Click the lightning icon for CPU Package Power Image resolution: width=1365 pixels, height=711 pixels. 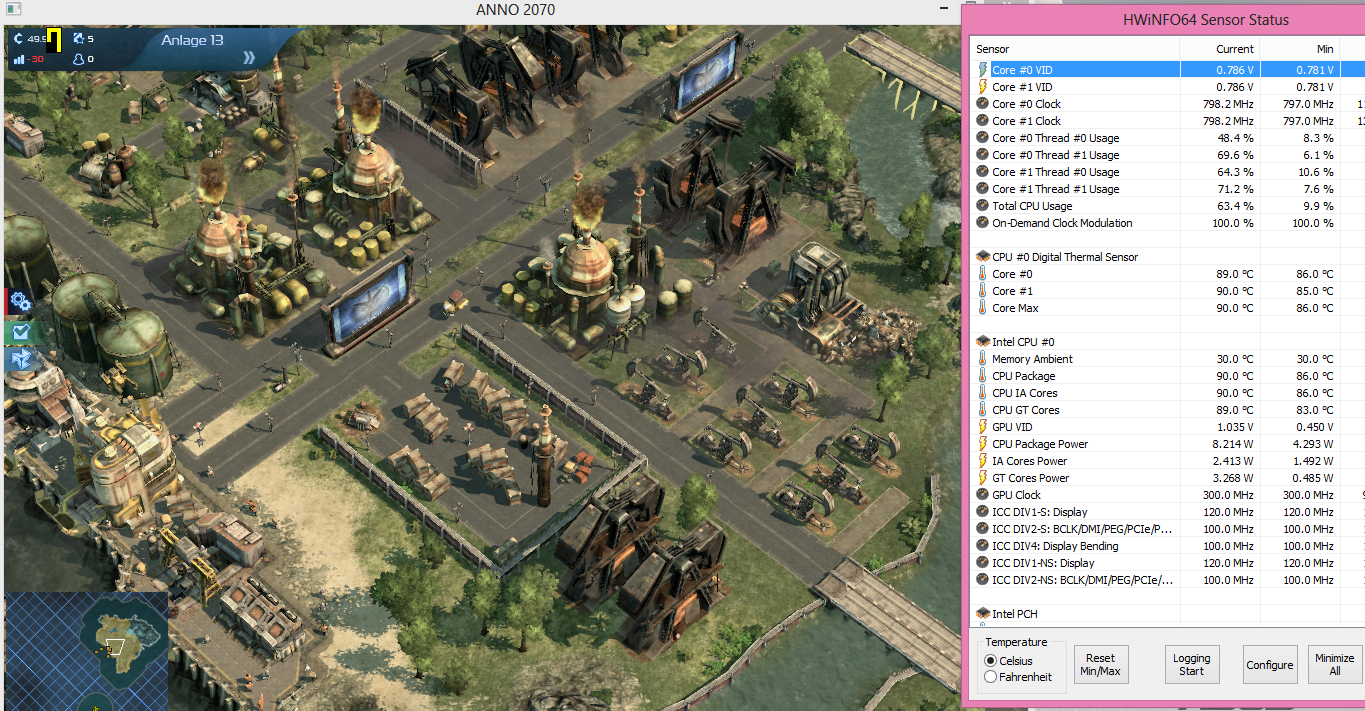click(982, 444)
